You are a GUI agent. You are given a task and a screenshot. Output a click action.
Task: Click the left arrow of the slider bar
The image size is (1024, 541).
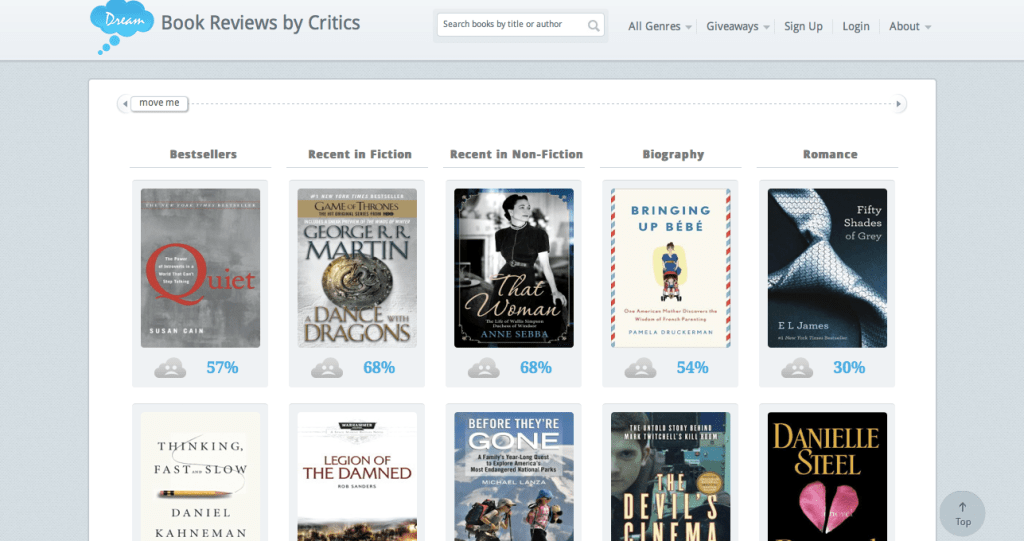point(124,104)
